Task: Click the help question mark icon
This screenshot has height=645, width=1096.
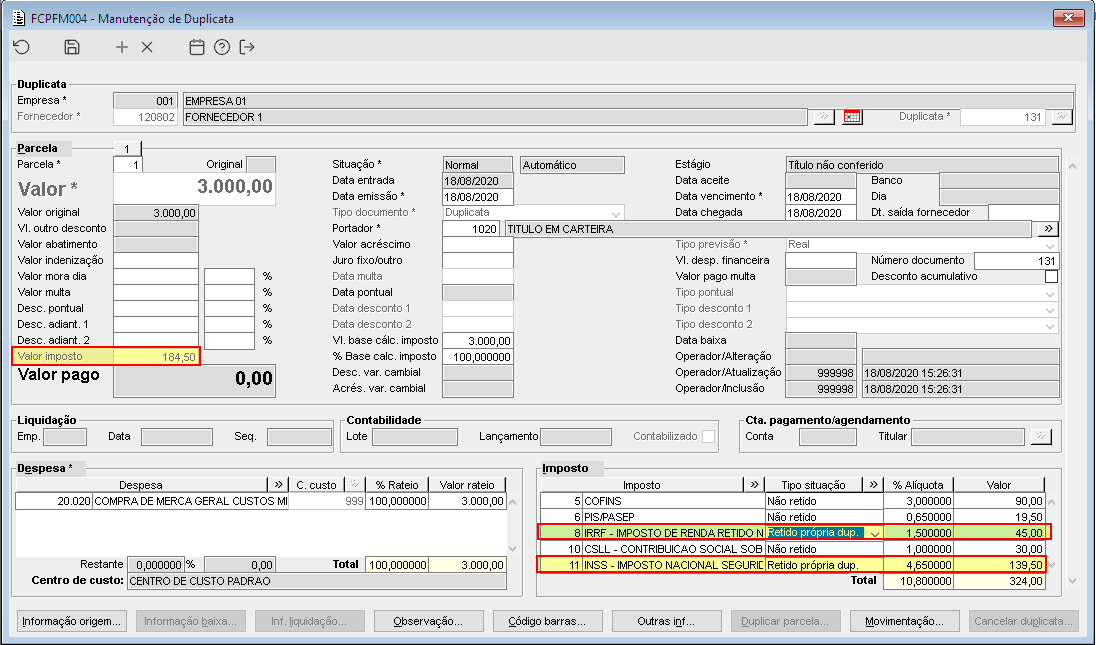Action: click(222, 47)
